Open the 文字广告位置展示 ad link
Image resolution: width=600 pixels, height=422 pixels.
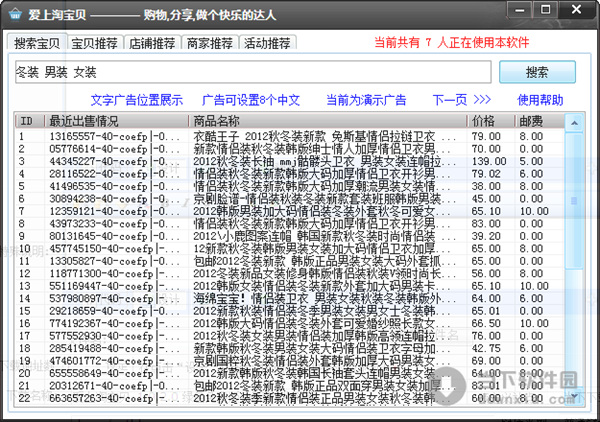click(137, 100)
